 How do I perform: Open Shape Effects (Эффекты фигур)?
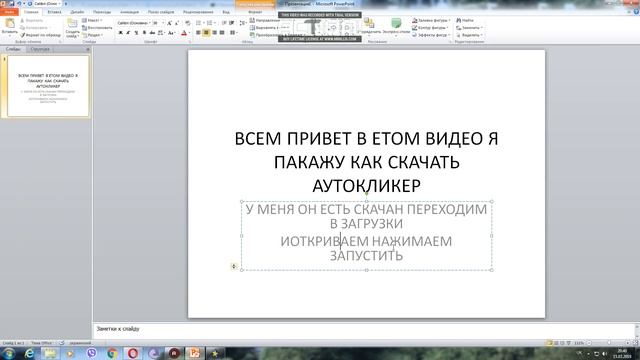[431, 35]
